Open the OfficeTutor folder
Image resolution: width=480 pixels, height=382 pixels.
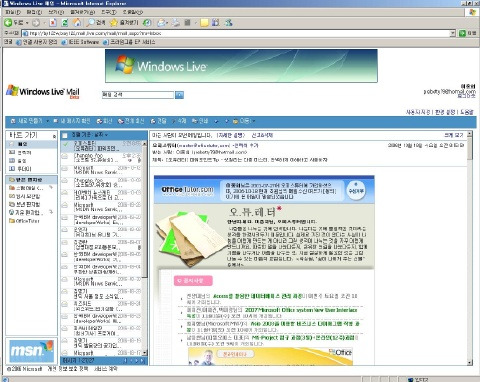click(x=24, y=221)
